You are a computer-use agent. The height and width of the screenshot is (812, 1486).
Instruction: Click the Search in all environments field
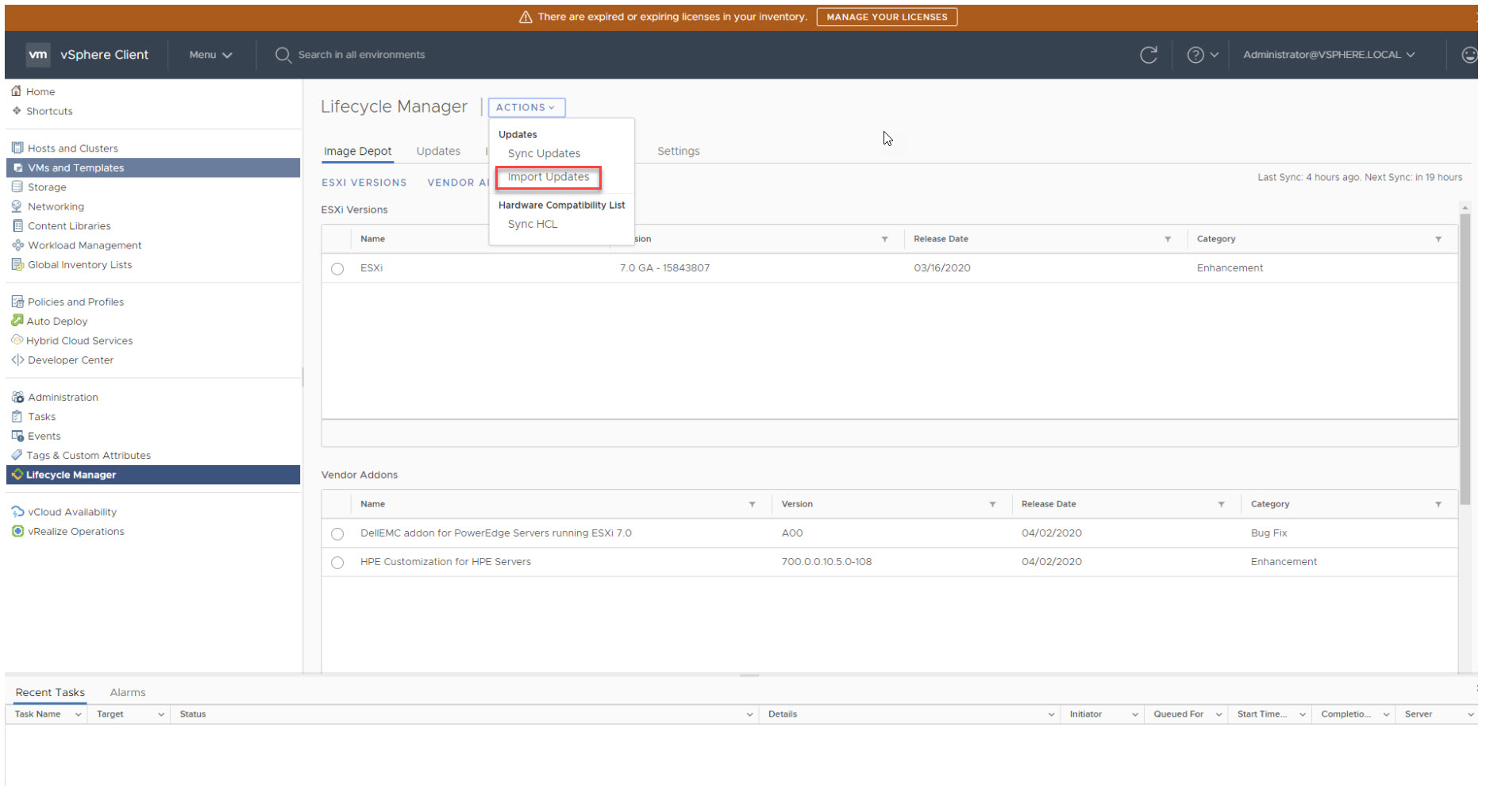point(361,55)
